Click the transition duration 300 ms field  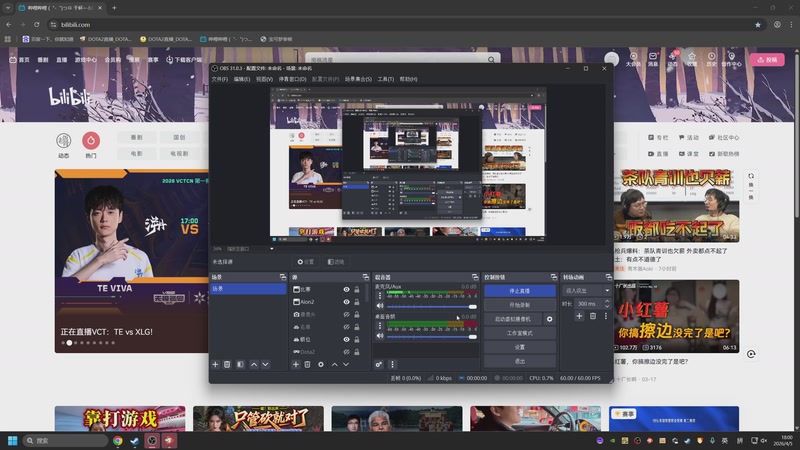point(588,304)
